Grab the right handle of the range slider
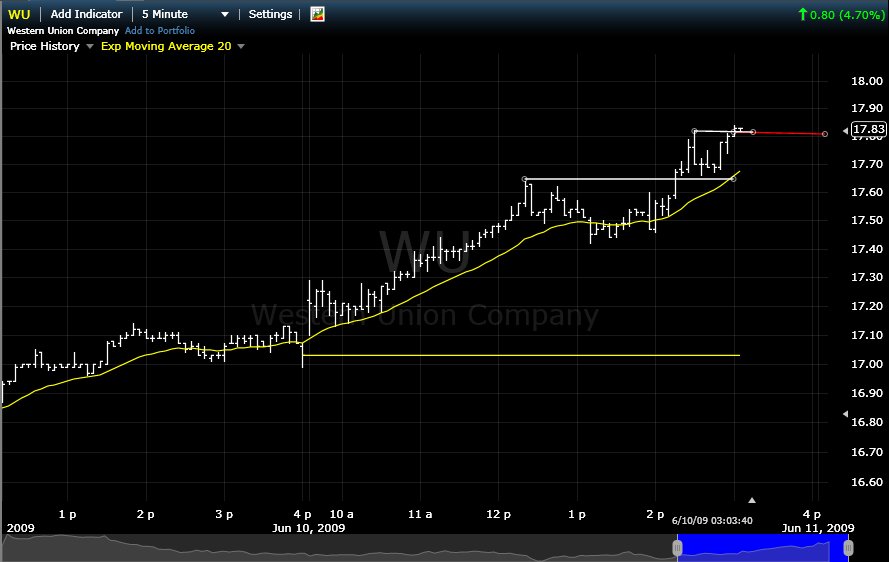 tap(848, 548)
